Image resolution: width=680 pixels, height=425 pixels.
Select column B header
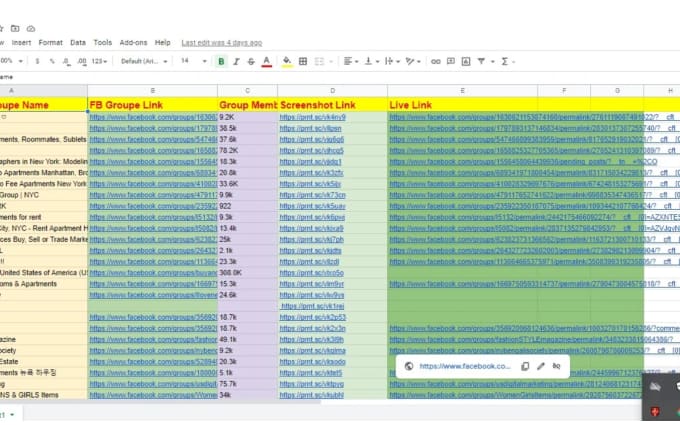153,91
